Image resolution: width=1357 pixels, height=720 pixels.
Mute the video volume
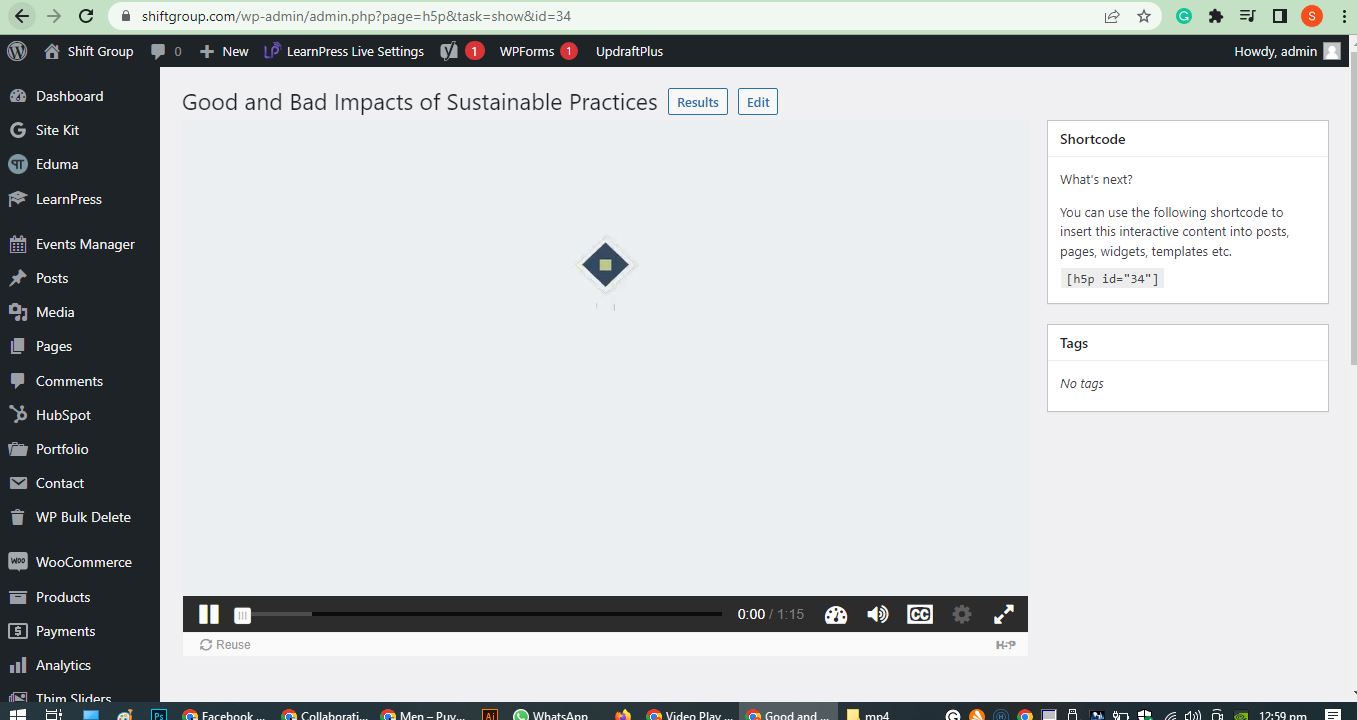877,614
